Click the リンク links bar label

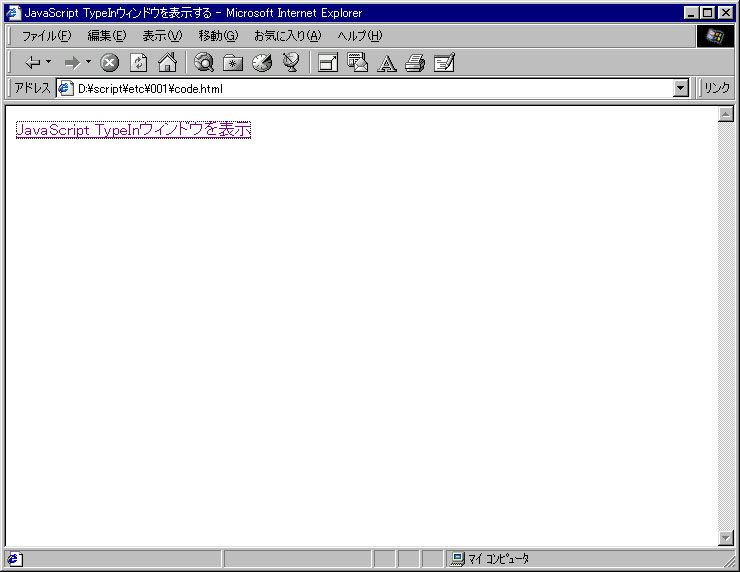point(717,88)
